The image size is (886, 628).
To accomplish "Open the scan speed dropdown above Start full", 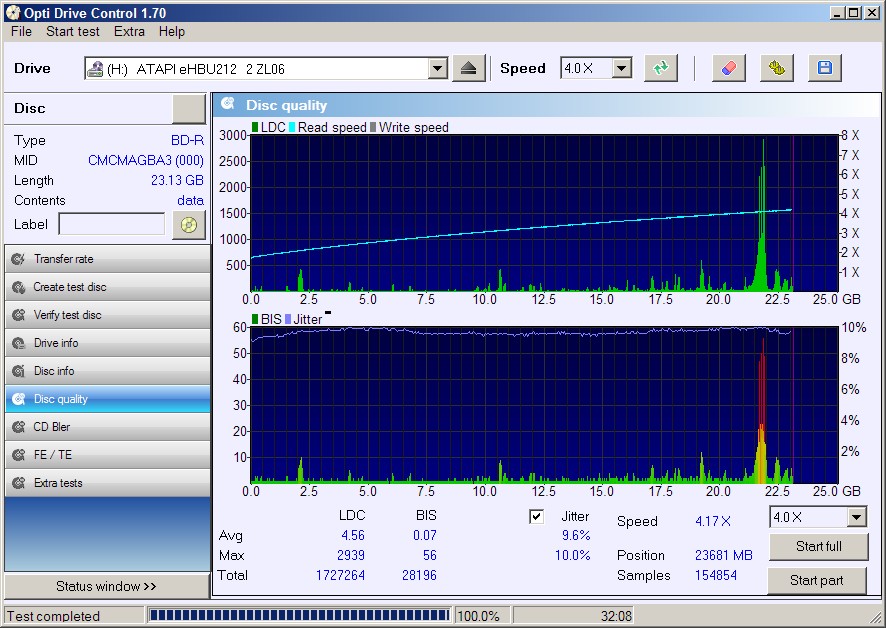I will point(856,517).
